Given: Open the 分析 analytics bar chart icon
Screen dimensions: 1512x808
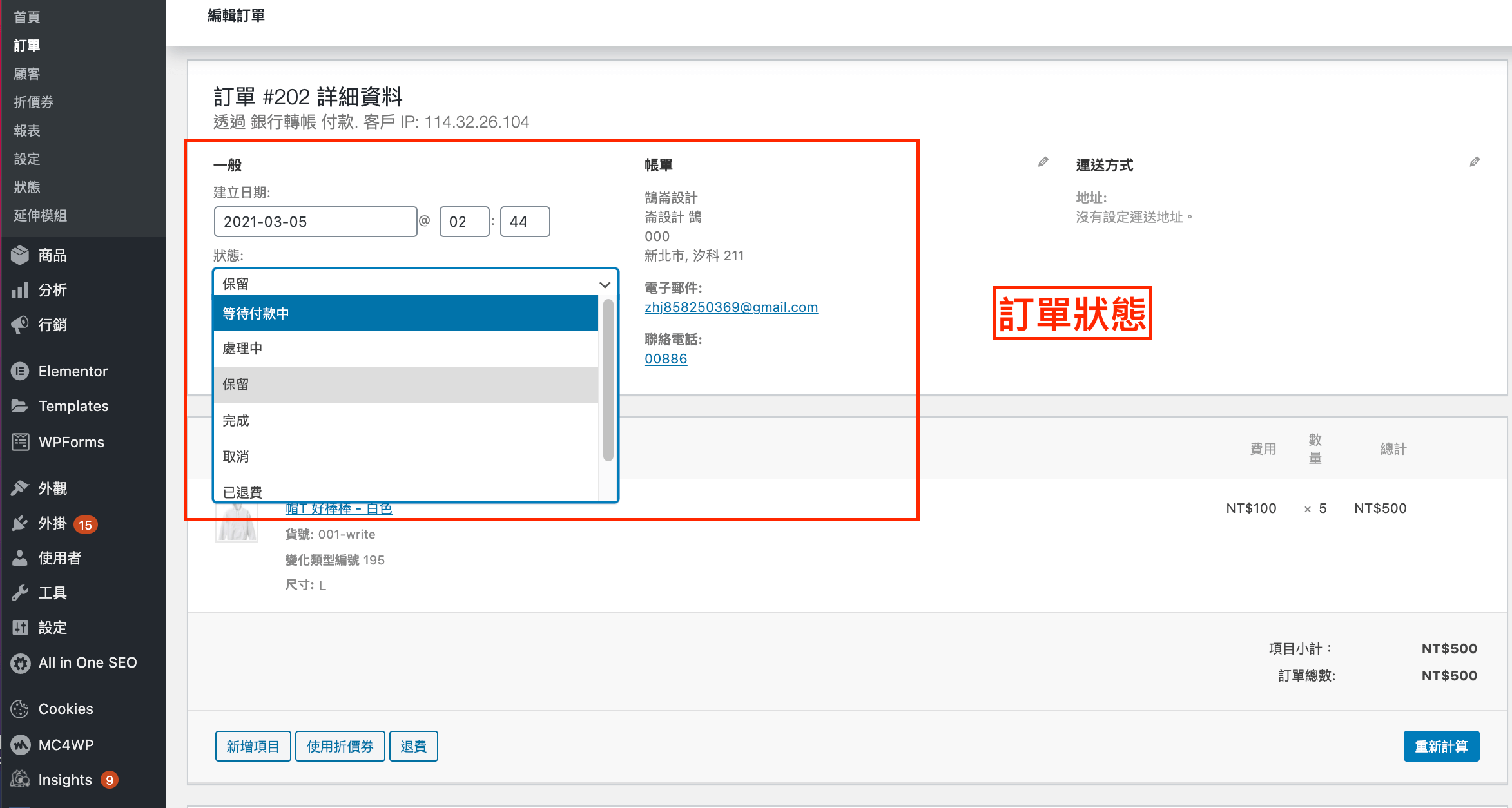Looking at the screenshot, I should [x=20, y=290].
